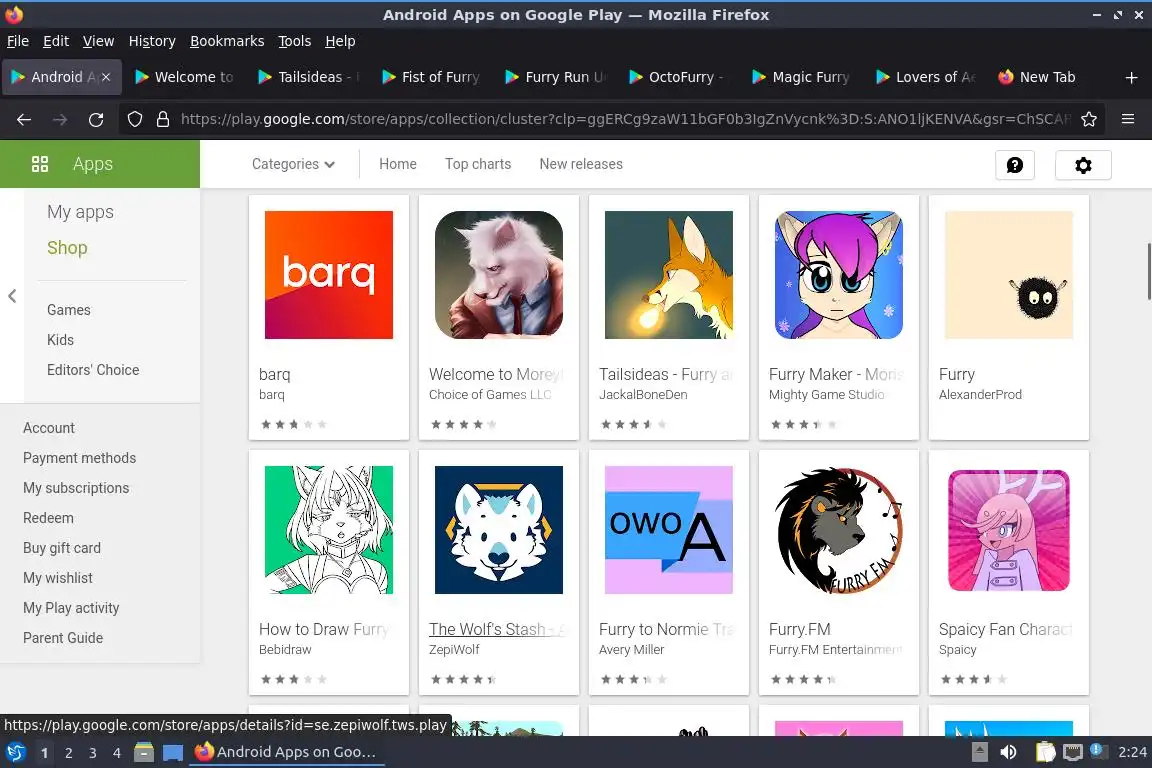Open the Furry Maker app icon
1152x768 pixels.
[x=838, y=275]
